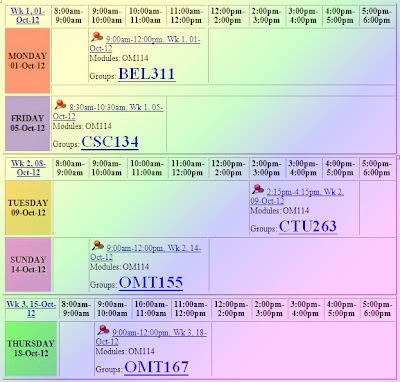Screen dimensions: 400x382
Task: Open Sunday's 9:00am-12:00pm Wk 2 session link
Action: 145,252
